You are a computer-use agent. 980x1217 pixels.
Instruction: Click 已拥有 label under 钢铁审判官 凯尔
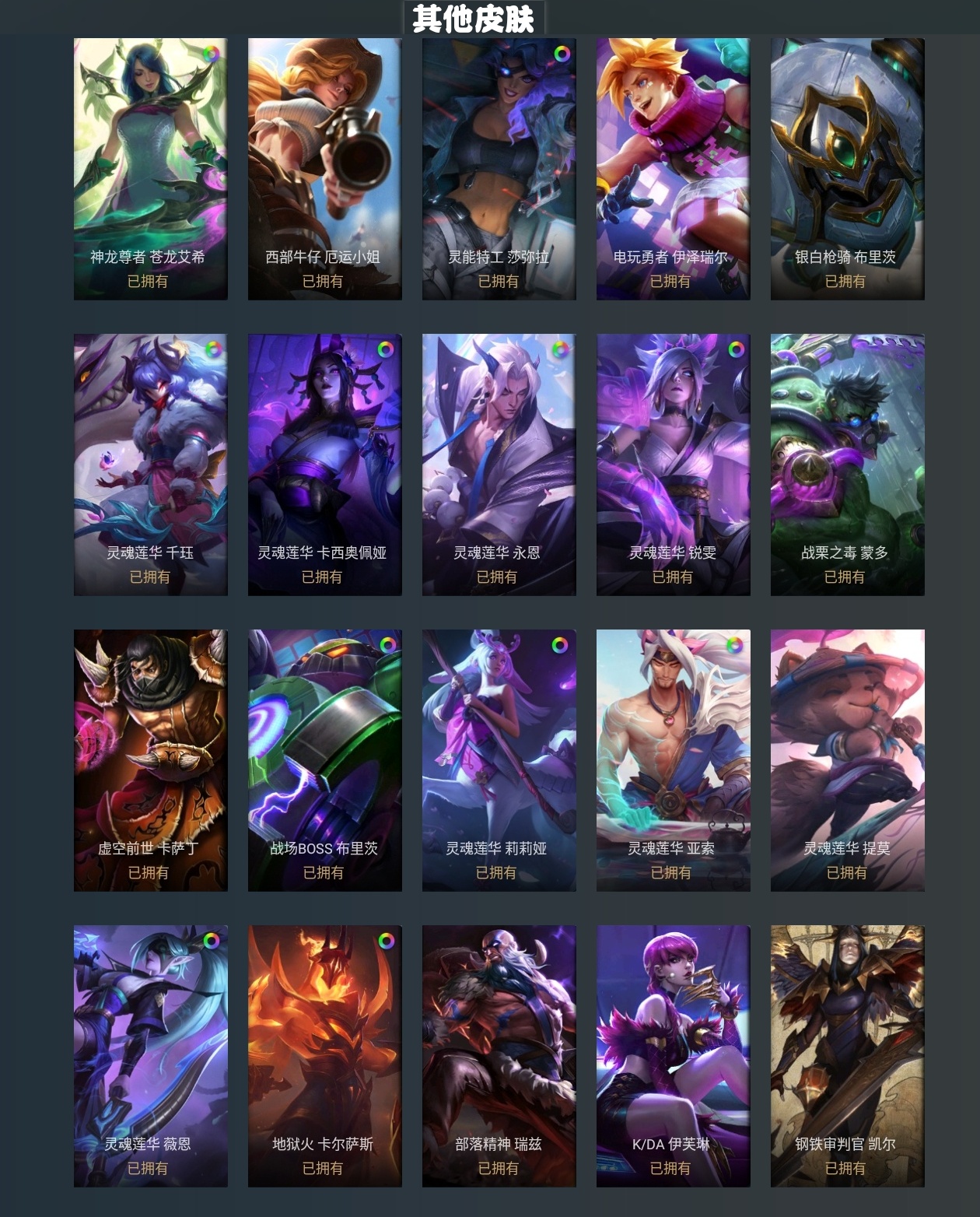click(x=845, y=1168)
